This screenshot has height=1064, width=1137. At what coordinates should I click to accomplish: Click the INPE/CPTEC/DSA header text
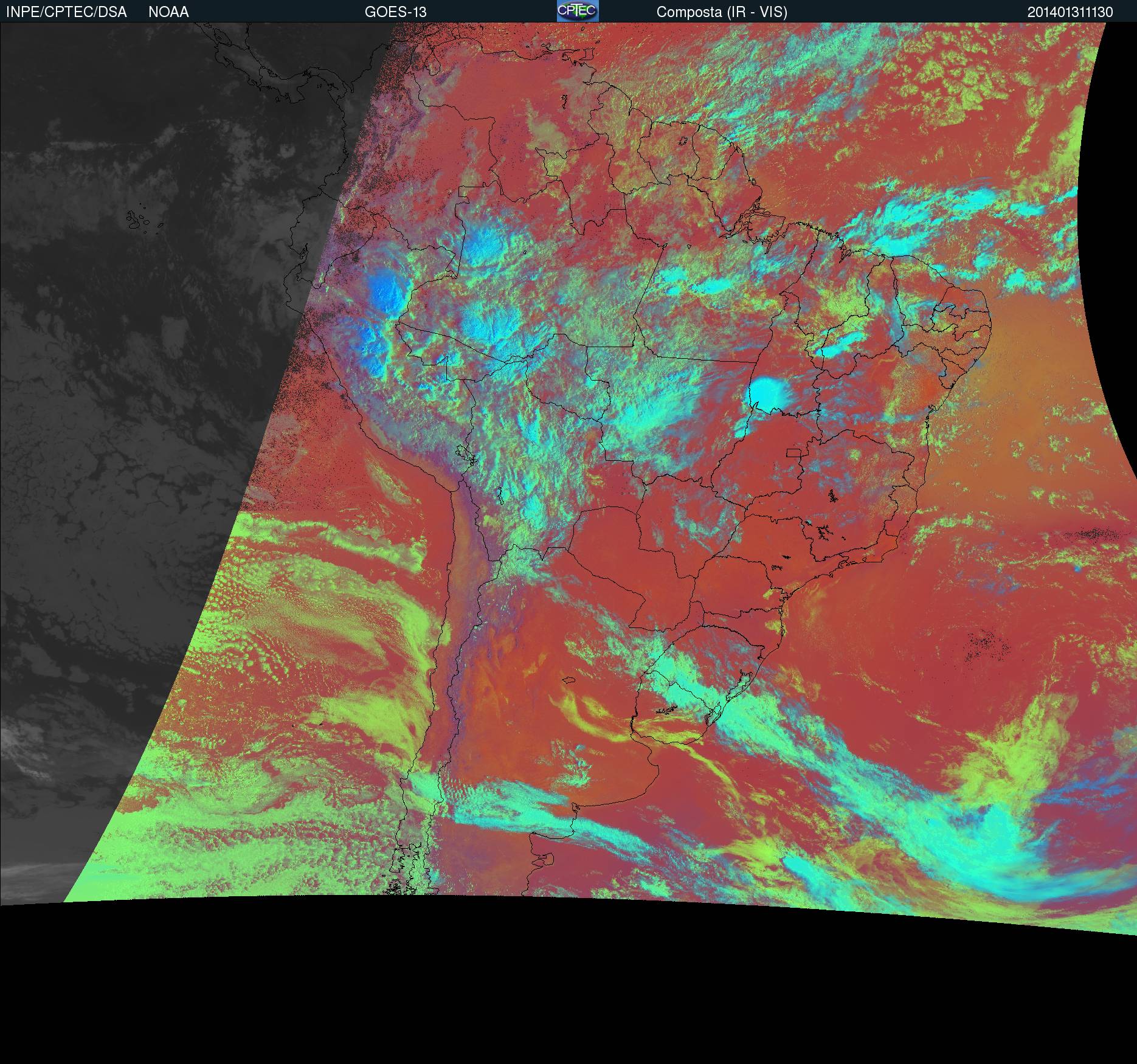point(66,12)
